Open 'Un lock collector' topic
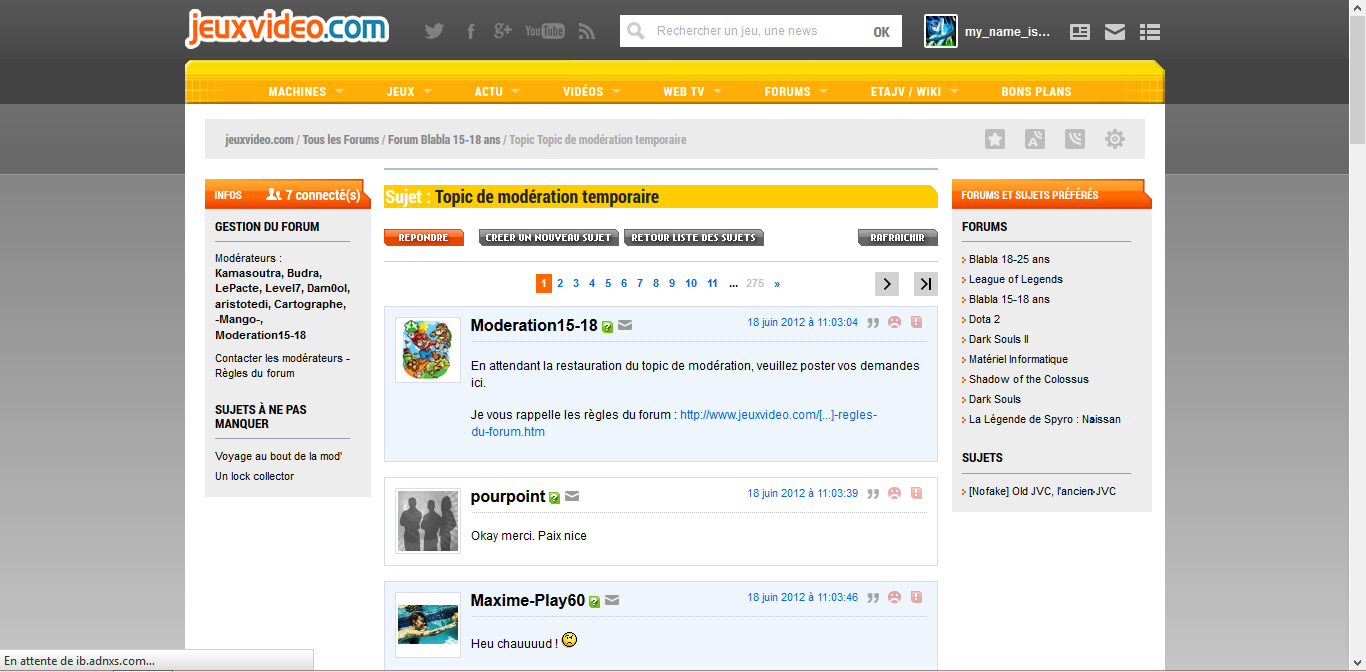Image resolution: width=1366 pixels, height=672 pixels. tap(255, 476)
